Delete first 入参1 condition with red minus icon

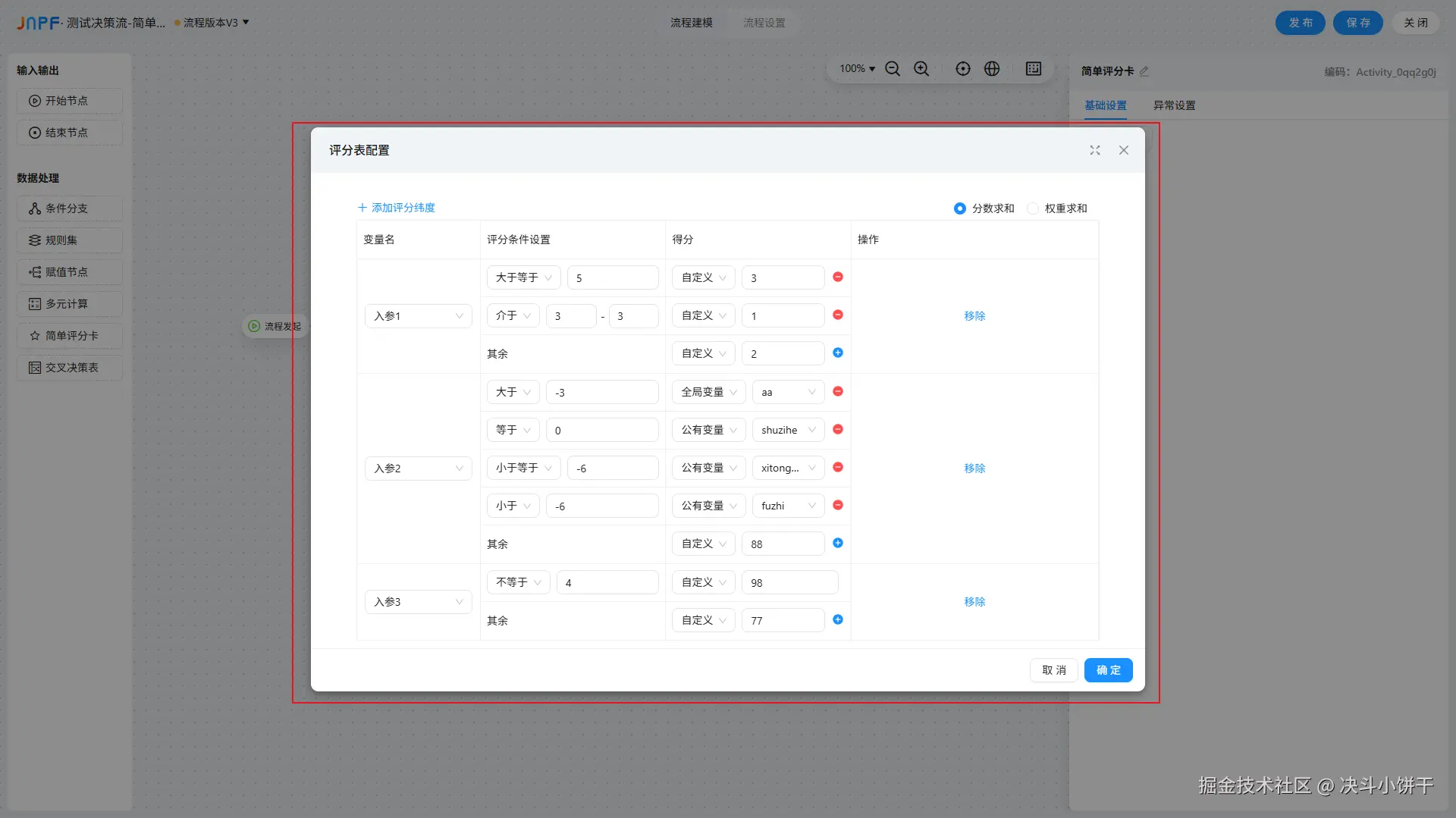[838, 277]
